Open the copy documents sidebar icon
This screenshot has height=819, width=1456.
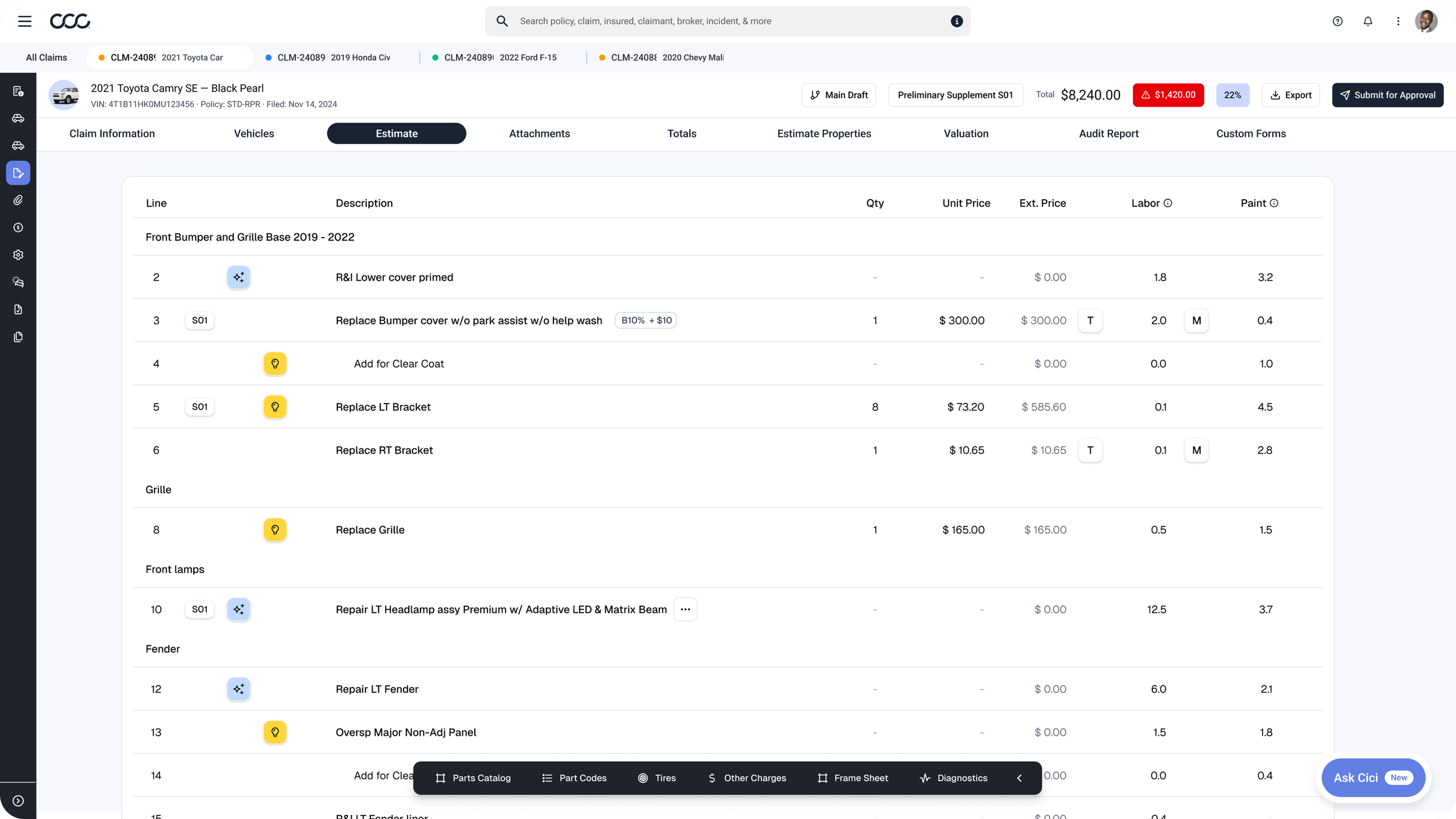click(x=18, y=337)
